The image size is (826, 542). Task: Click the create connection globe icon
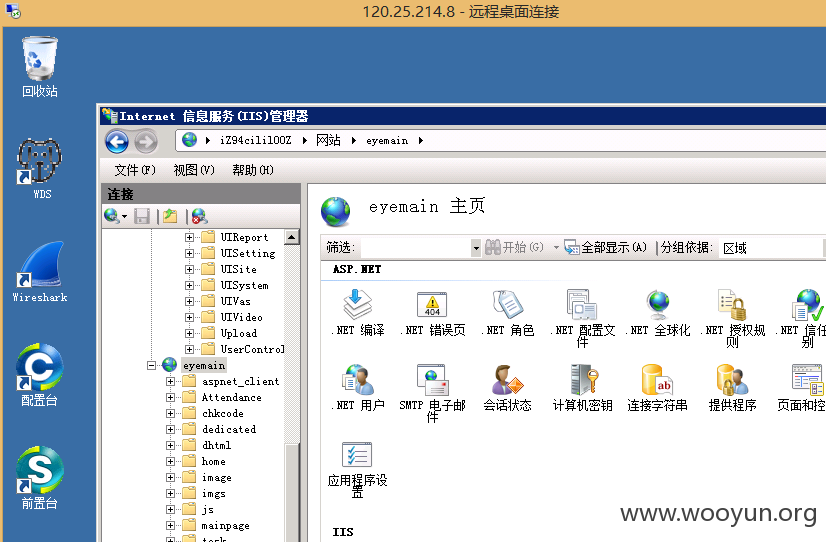pos(112,216)
